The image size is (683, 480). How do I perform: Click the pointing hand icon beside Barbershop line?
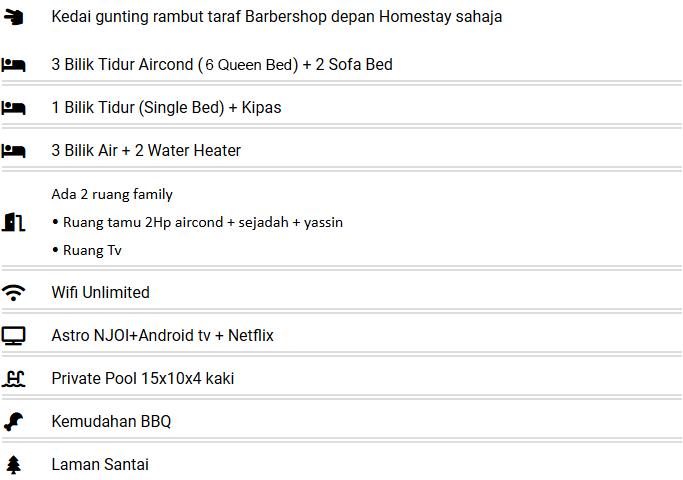point(13,17)
